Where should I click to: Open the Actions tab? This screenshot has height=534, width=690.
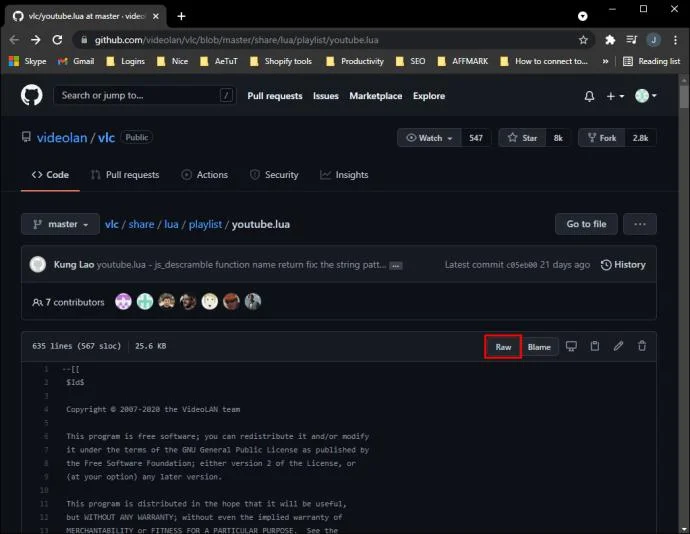(x=205, y=175)
